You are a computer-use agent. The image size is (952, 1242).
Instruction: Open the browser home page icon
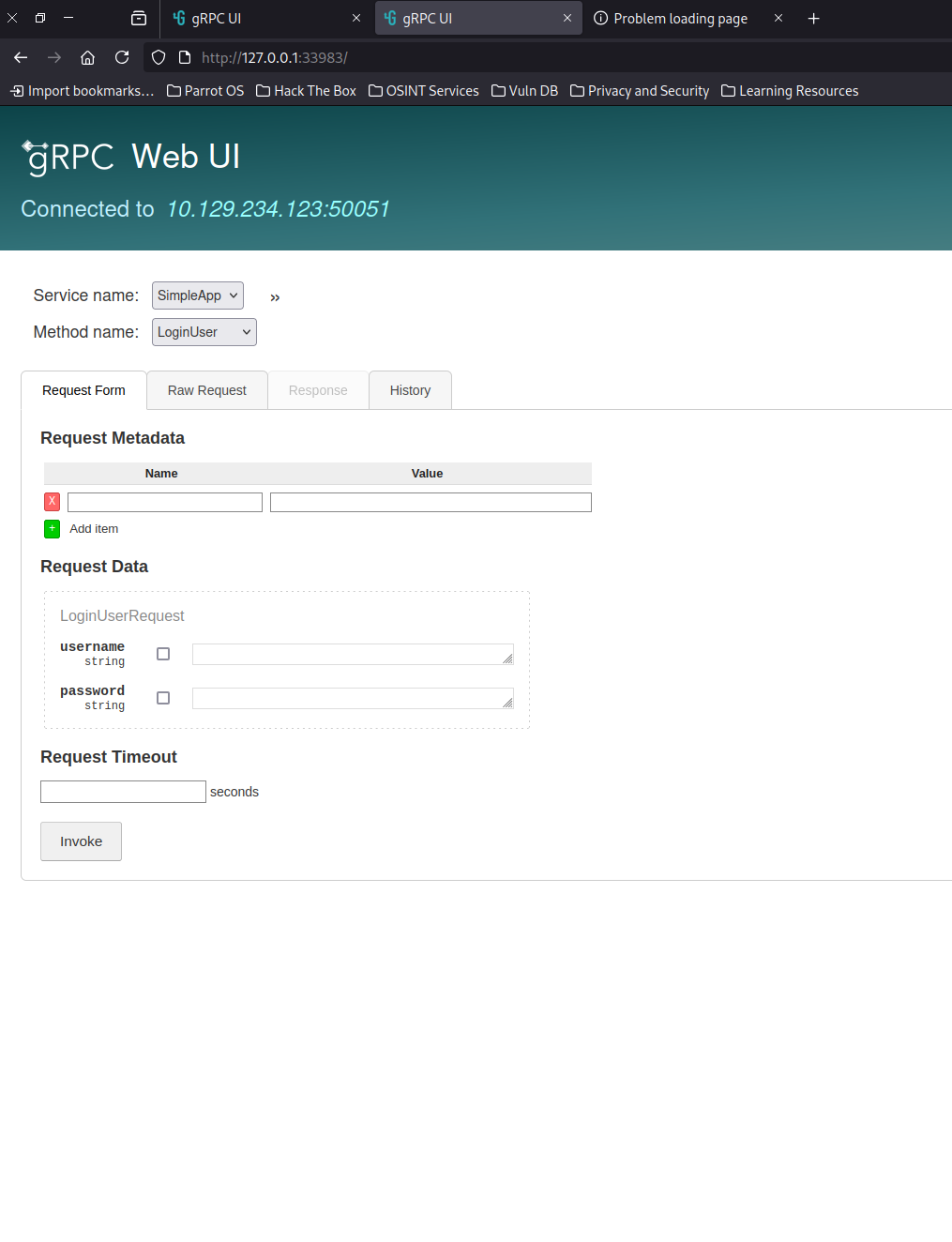pos(88,57)
